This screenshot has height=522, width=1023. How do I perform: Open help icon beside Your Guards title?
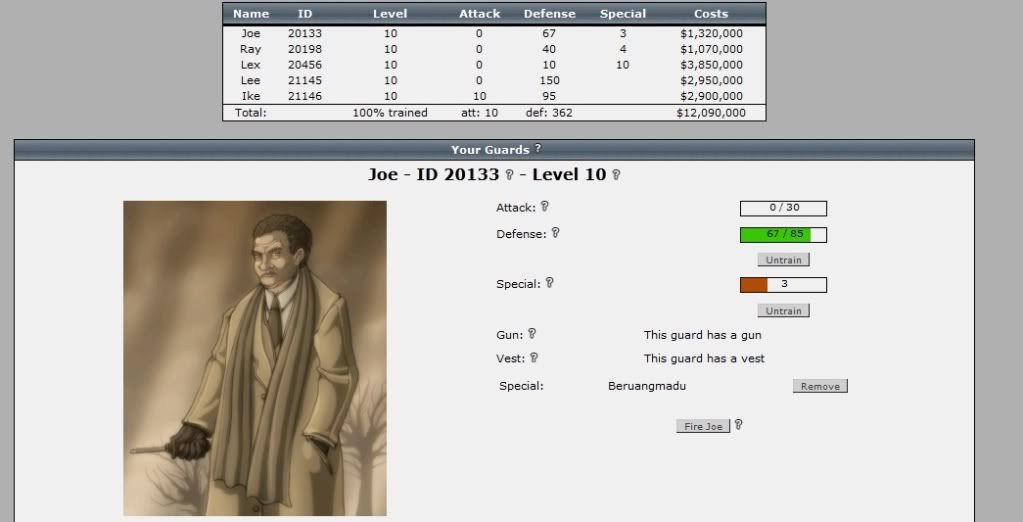538,148
